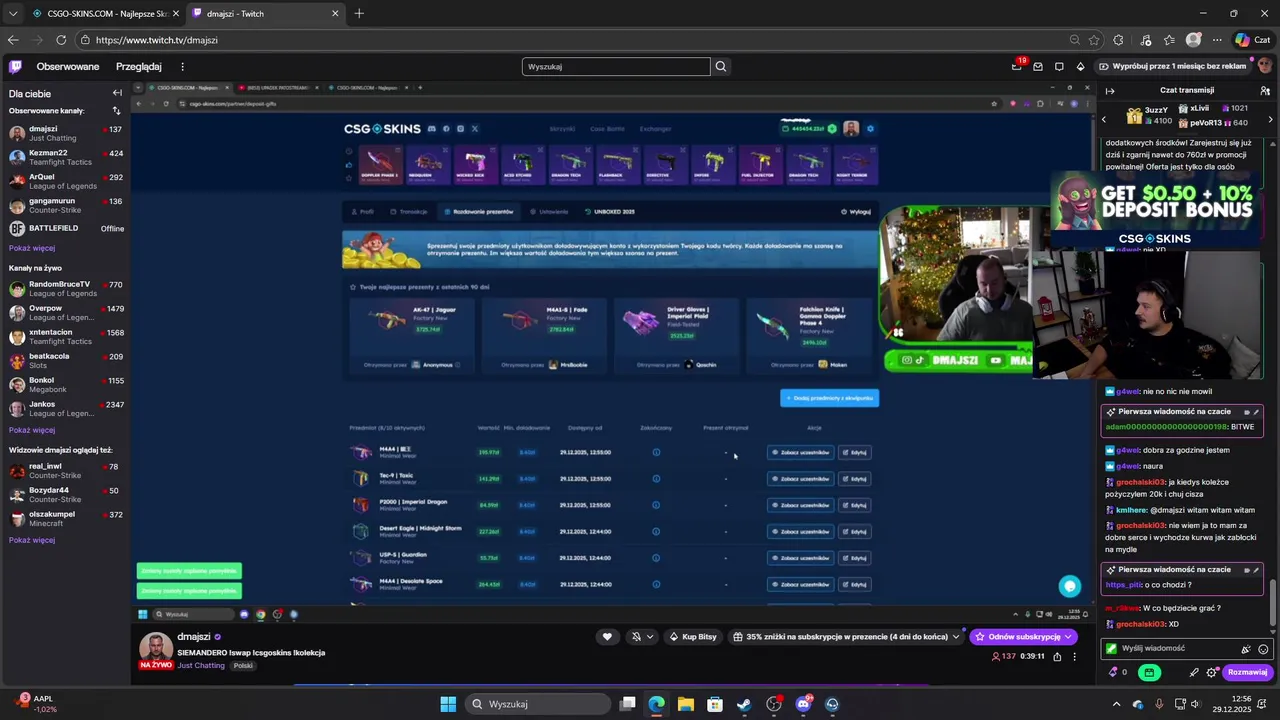
Task: Open stream more options three dots
Action: click(x=1075, y=657)
